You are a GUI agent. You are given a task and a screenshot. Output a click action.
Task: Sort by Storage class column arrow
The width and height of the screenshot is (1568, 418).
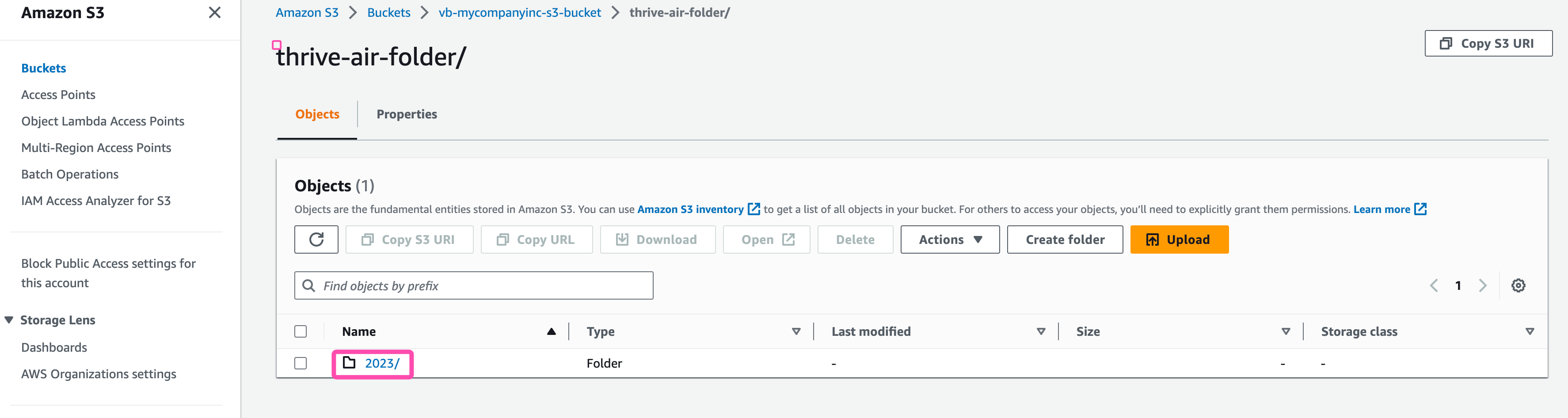pyautogui.click(x=1530, y=331)
